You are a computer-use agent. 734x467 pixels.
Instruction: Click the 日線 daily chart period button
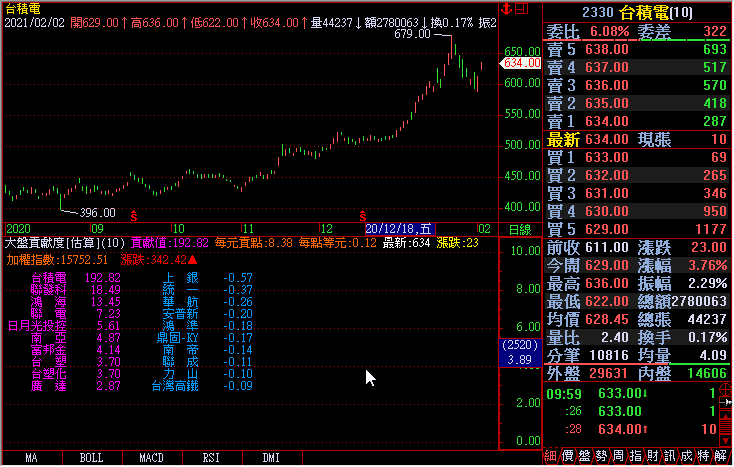(520, 229)
